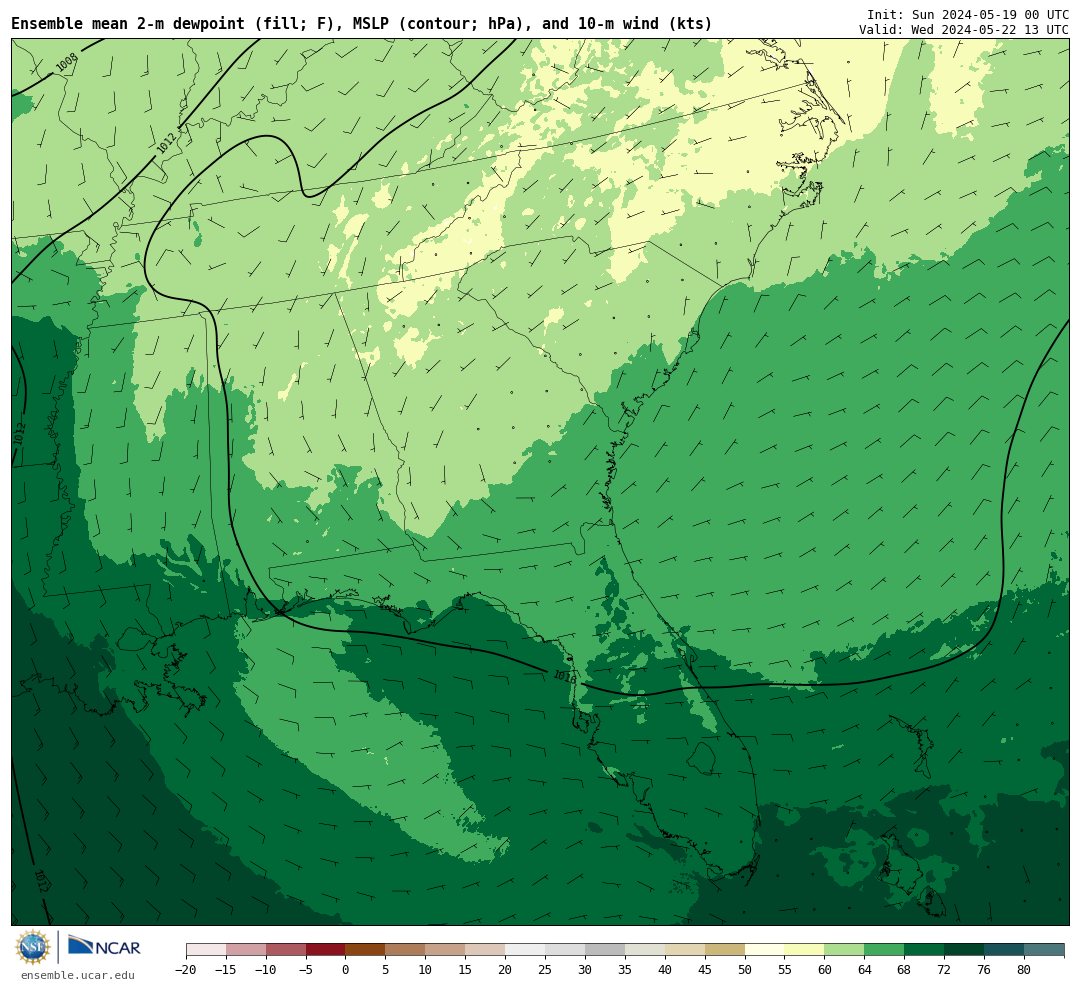Click the brown colorbar swatch between 0 and 5
The width and height of the screenshot is (1080, 988).
pos(365,949)
